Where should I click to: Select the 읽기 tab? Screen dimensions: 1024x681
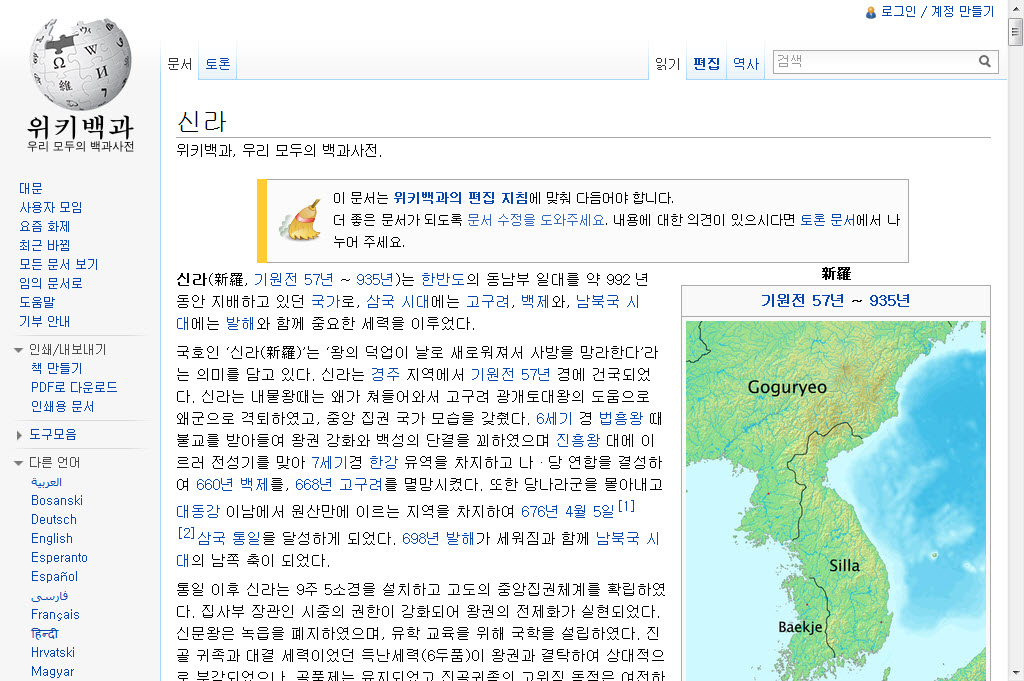[667, 64]
